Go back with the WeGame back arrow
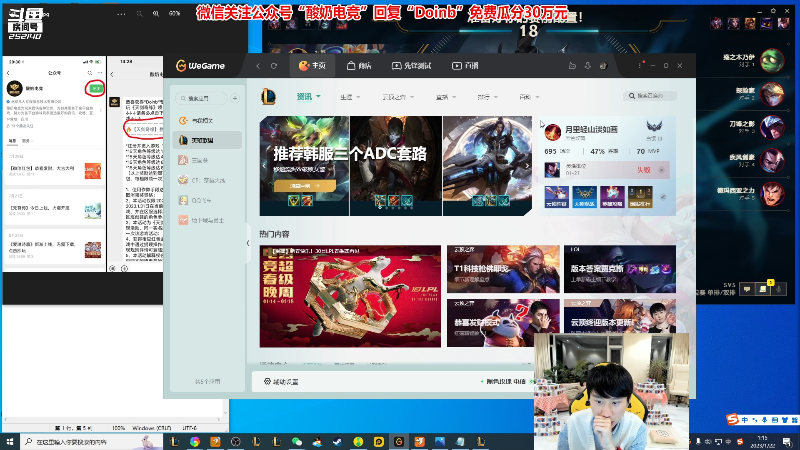The image size is (800, 450). click(x=258, y=66)
